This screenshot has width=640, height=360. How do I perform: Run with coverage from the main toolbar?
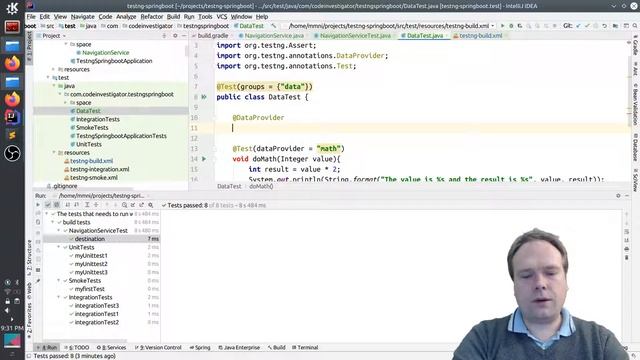[520, 26]
